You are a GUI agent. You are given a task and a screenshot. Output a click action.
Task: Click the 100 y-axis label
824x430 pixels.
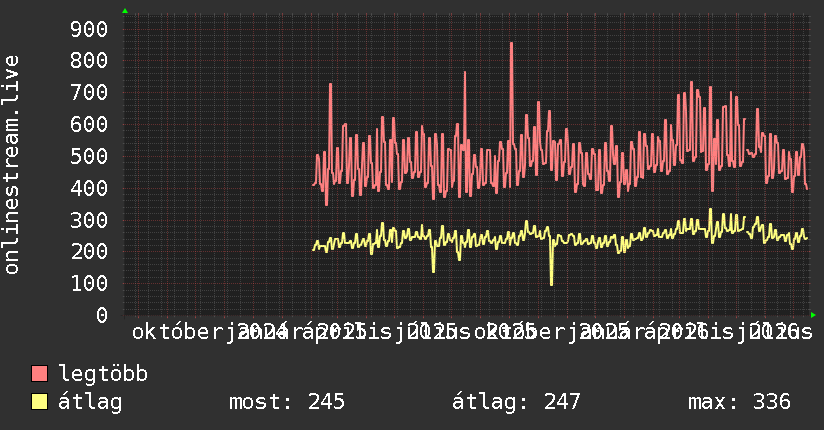coord(89,283)
